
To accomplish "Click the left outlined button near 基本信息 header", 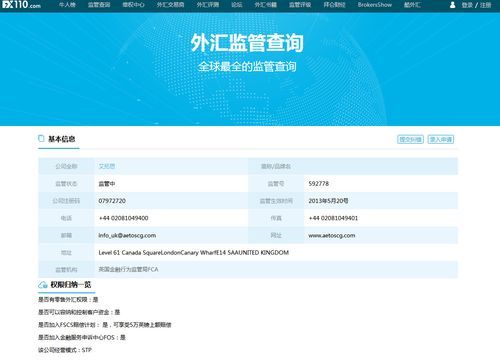I will coord(410,139).
